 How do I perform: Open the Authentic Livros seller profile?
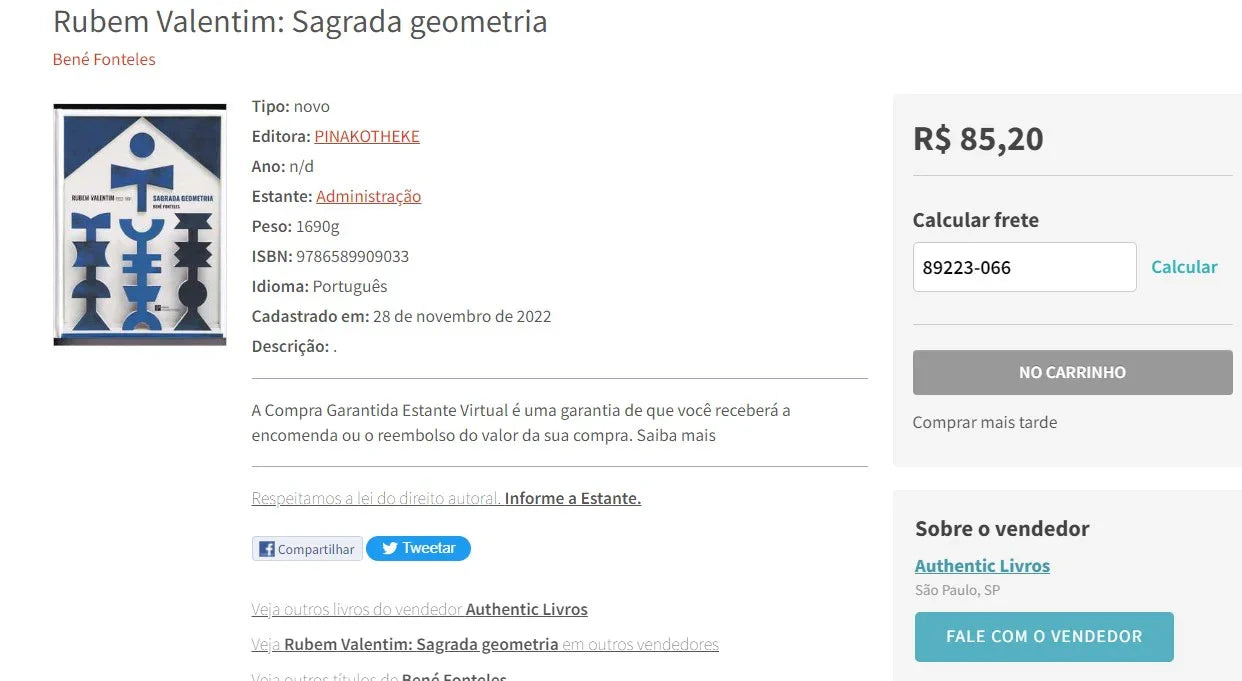coord(982,565)
